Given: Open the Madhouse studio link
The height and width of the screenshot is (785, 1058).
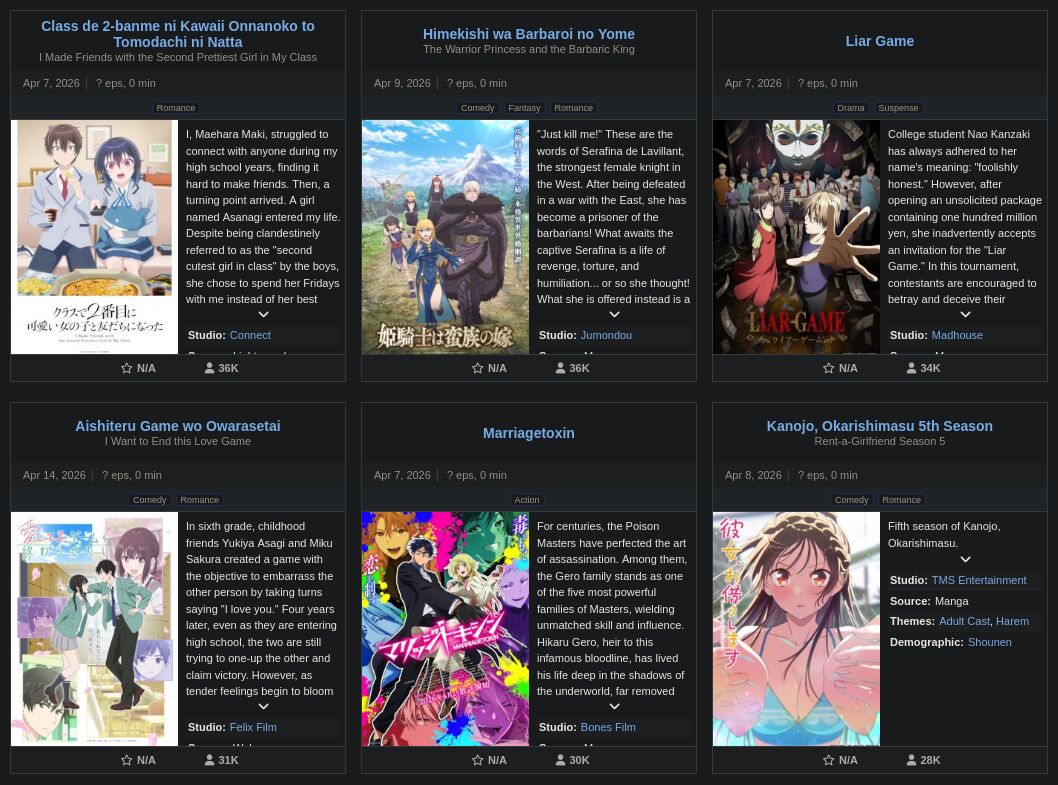Looking at the screenshot, I should [x=957, y=335].
